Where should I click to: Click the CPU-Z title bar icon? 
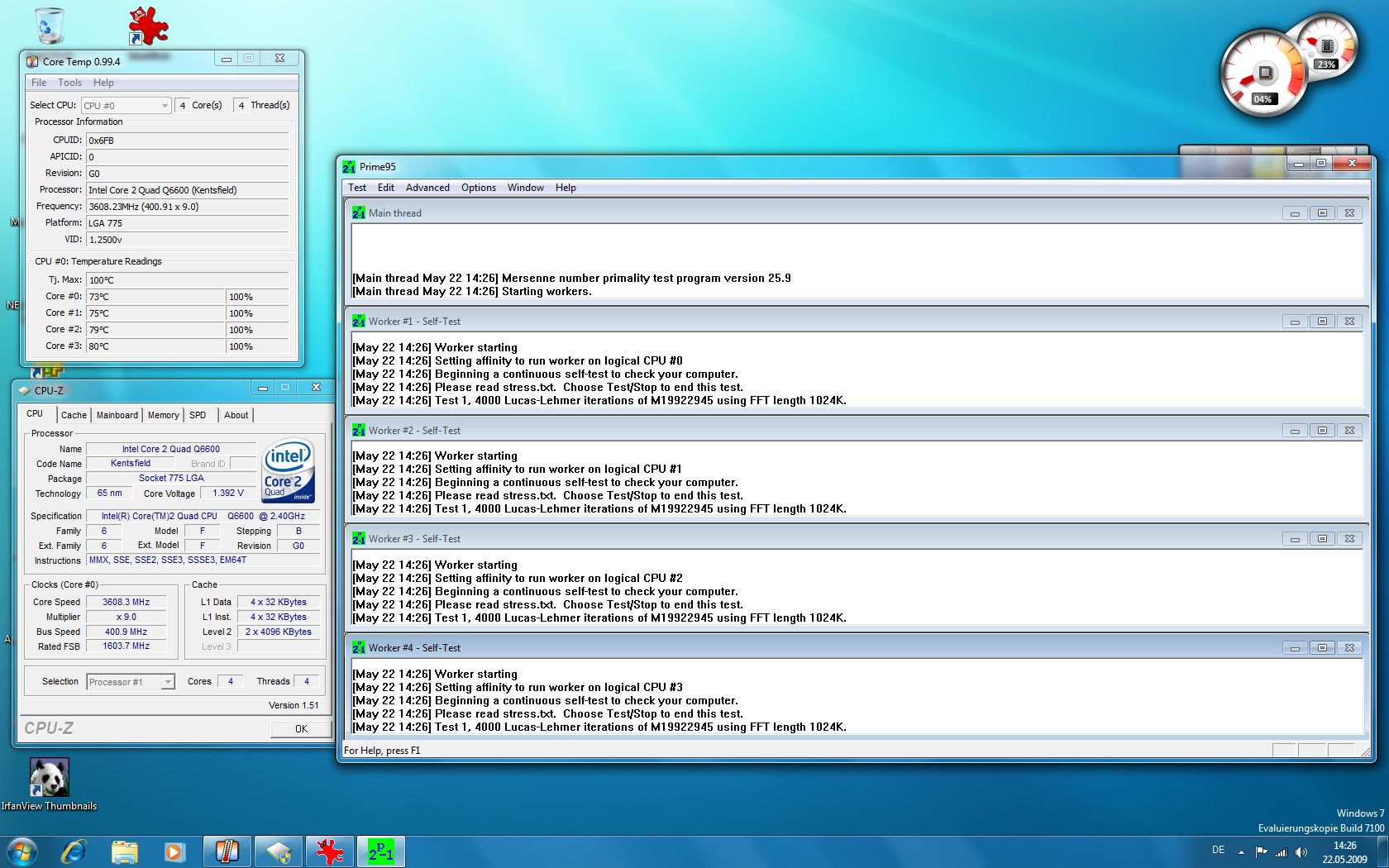[x=24, y=390]
